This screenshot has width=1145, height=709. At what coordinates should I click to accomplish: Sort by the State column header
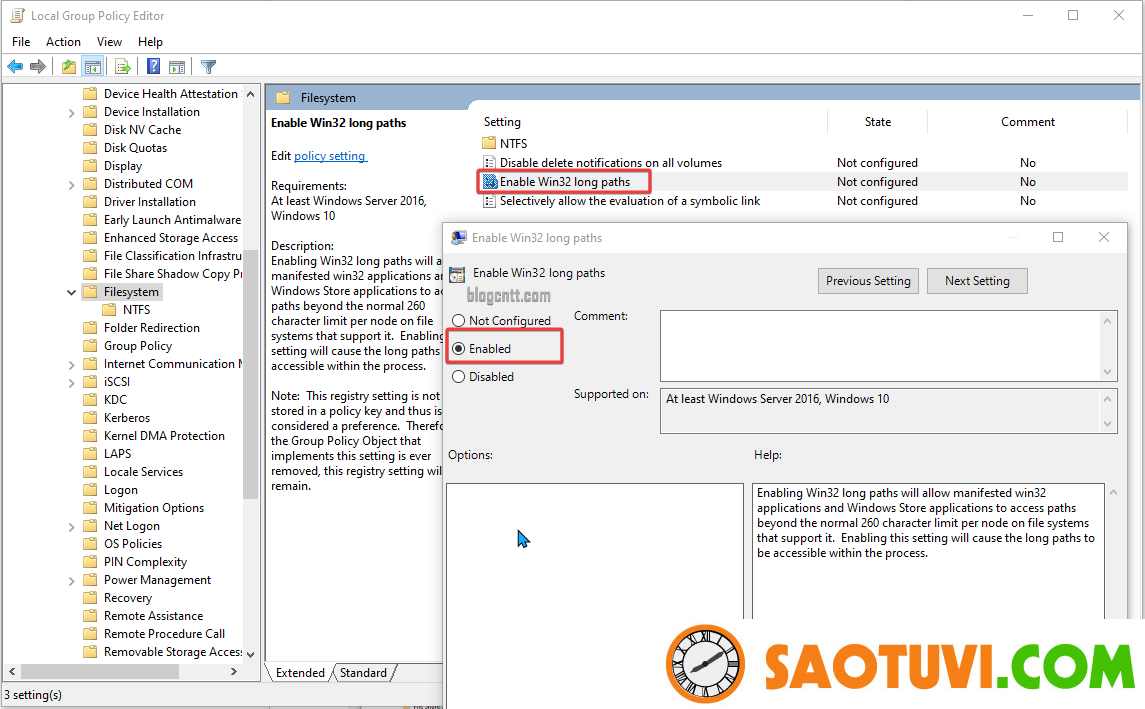click(x=878, y=122)
